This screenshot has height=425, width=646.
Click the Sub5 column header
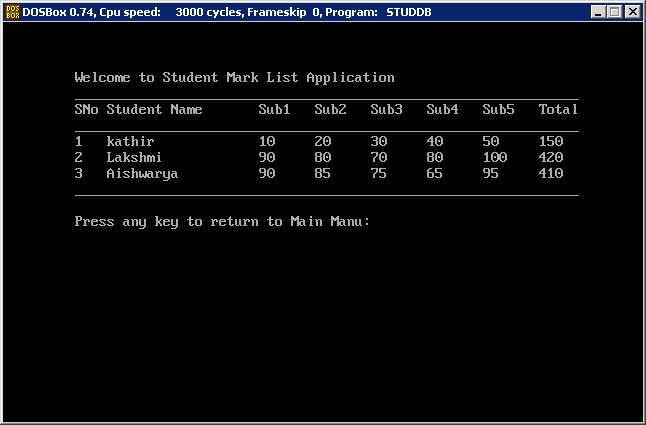click(x=498, y=110)
